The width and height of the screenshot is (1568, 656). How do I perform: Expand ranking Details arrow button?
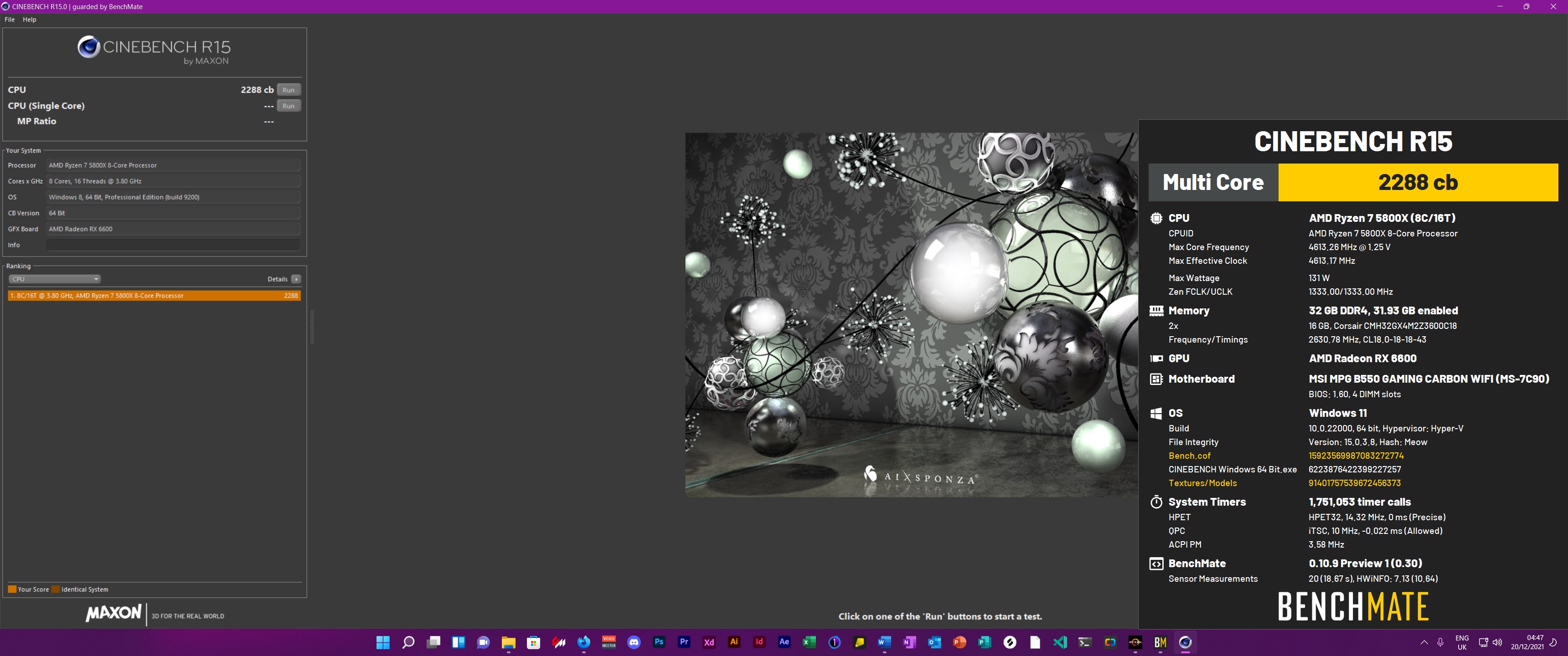pos(296,279)
